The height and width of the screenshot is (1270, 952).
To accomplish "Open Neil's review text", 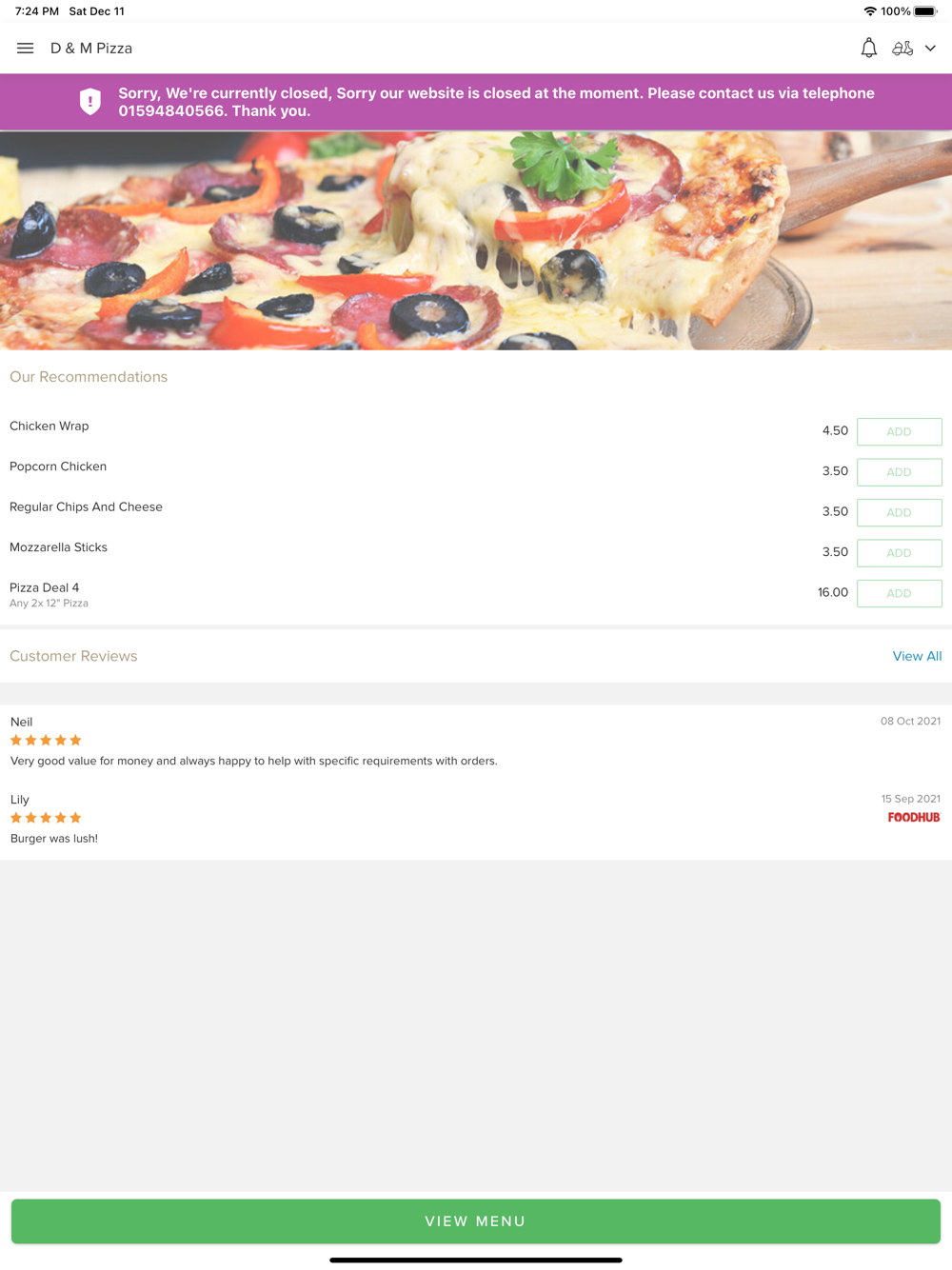I will click(254, 761).
